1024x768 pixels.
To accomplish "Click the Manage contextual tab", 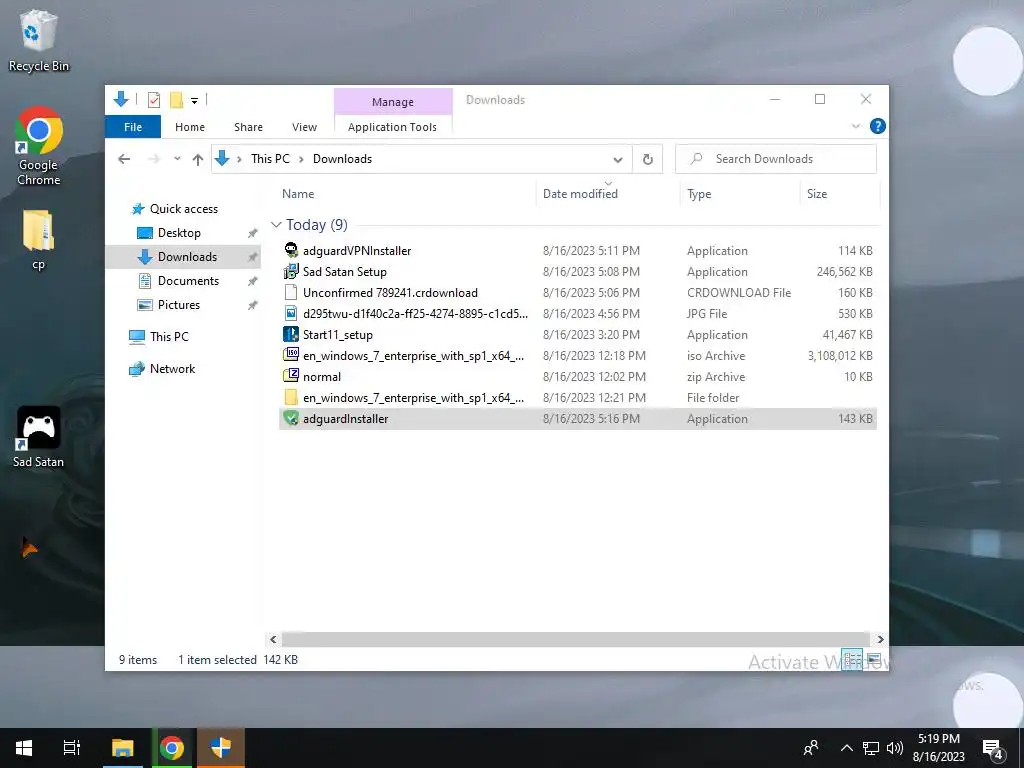I will coord(392,102).
